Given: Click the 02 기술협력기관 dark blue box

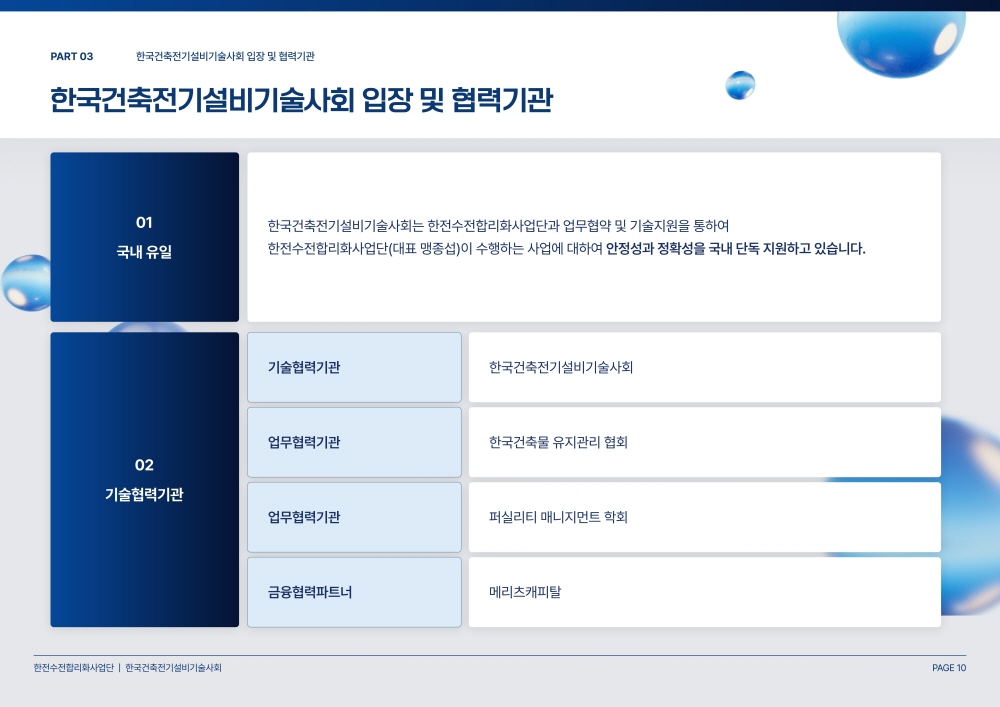Looking at the screenshot, I should [145, 479].
